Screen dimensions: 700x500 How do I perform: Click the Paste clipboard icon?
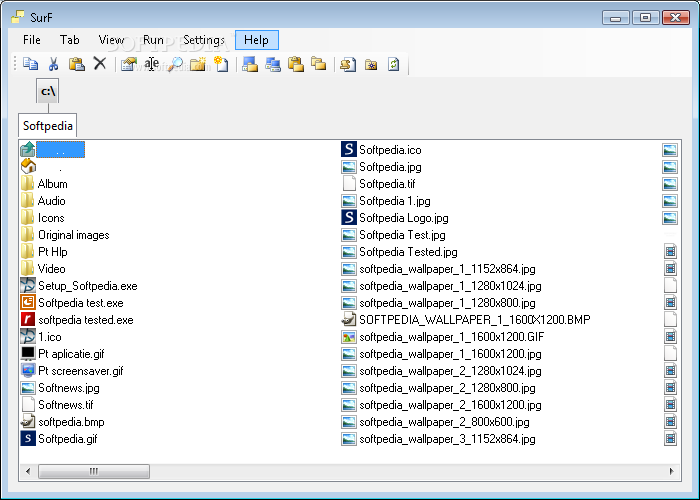77,64
